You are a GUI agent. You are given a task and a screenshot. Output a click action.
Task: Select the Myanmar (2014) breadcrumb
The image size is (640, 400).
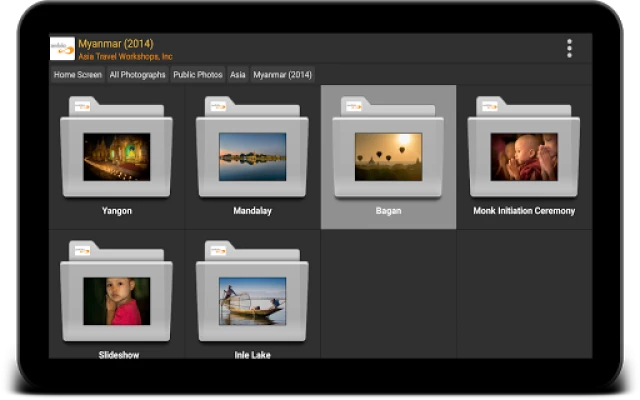point(282,75)
